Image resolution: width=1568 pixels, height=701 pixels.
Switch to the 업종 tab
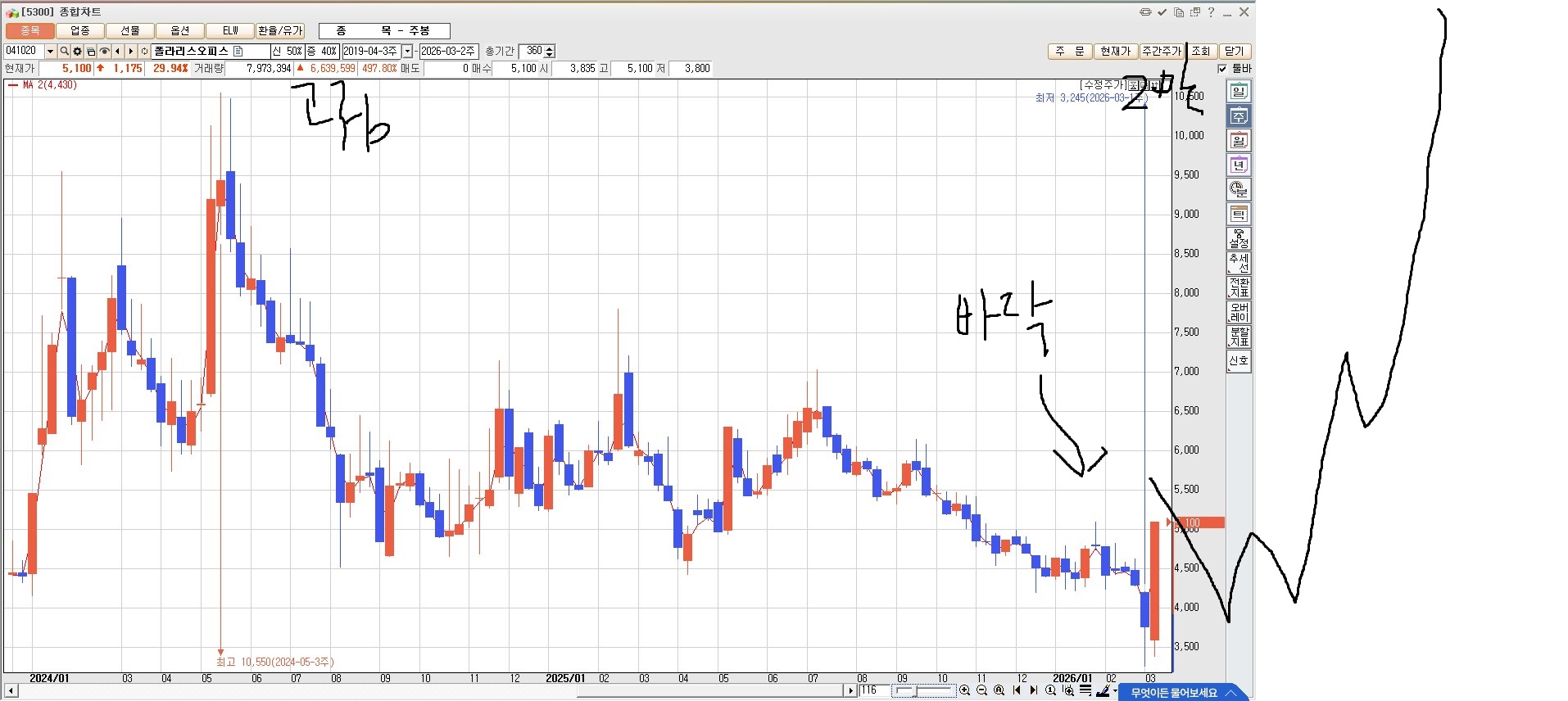tap(80, 31)
